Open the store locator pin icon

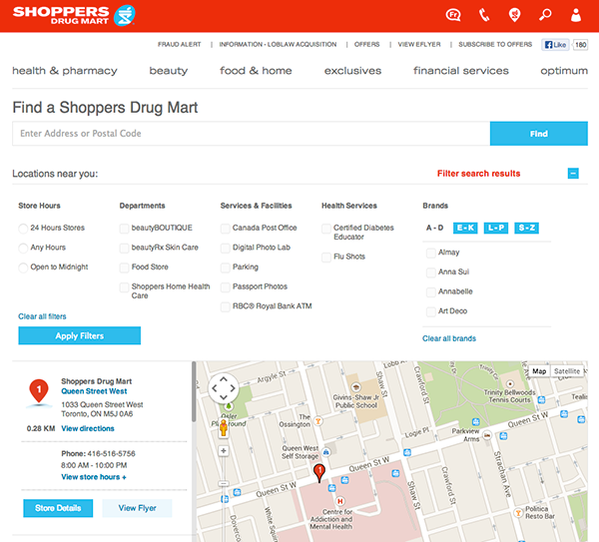(x=515, y=15)
